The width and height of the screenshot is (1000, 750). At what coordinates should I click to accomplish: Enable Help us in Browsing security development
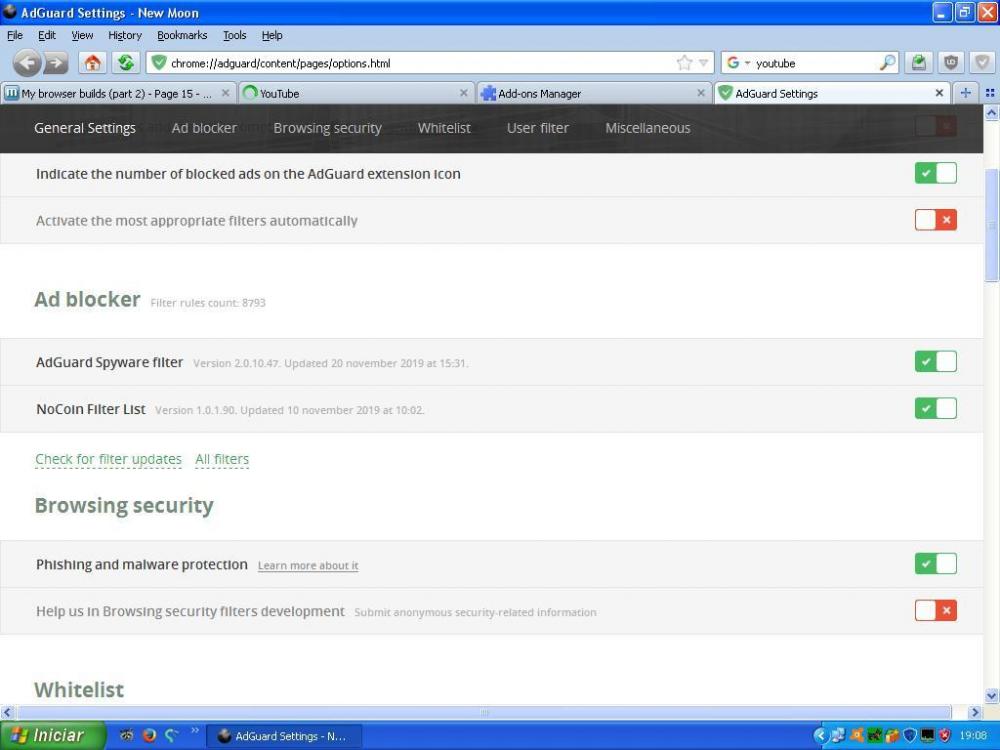click(x=936, y=610)
